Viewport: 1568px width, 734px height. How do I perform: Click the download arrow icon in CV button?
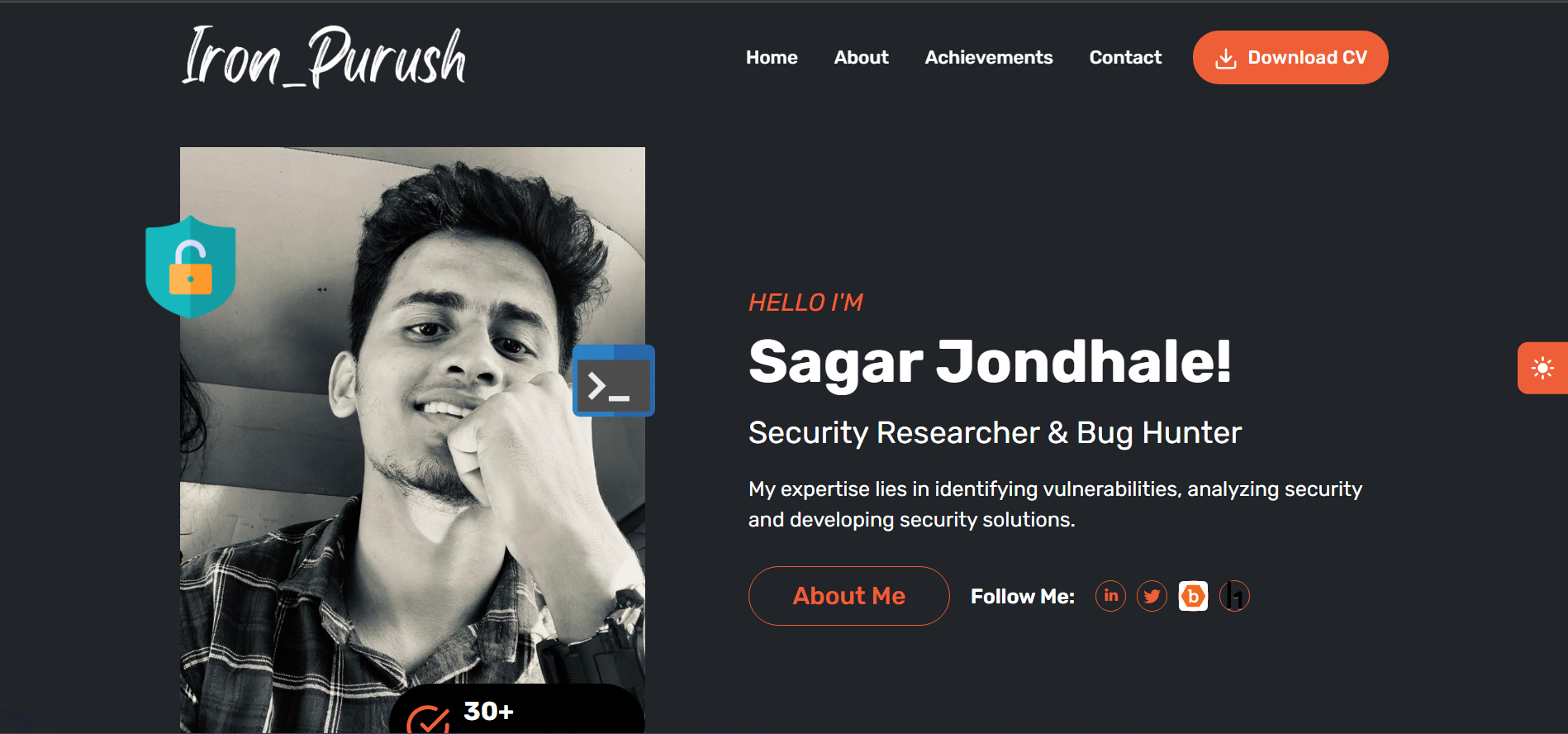click(x=1226, y=58)
